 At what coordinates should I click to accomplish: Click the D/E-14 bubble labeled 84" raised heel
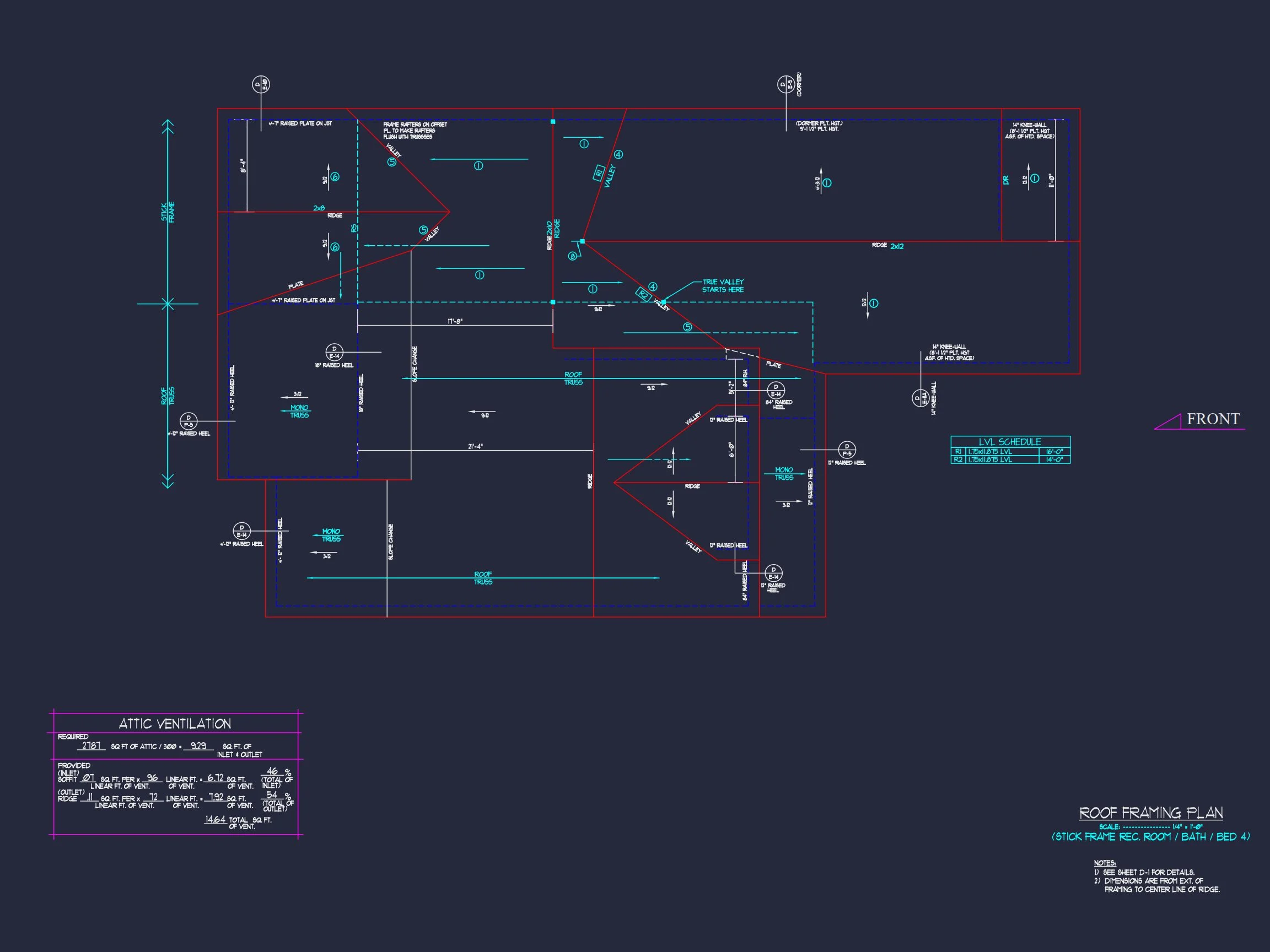pos(776,391)
